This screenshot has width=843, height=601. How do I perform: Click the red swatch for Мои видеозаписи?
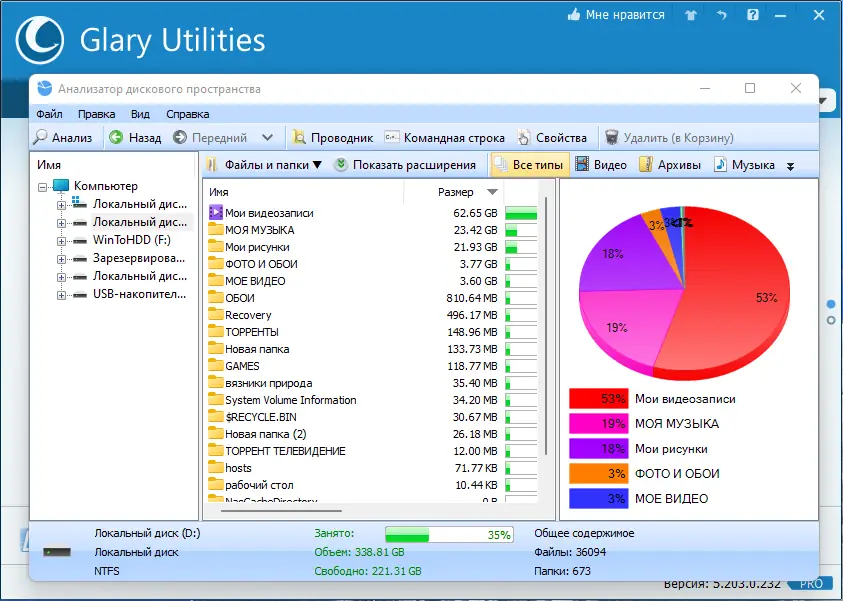coord(597,398)
